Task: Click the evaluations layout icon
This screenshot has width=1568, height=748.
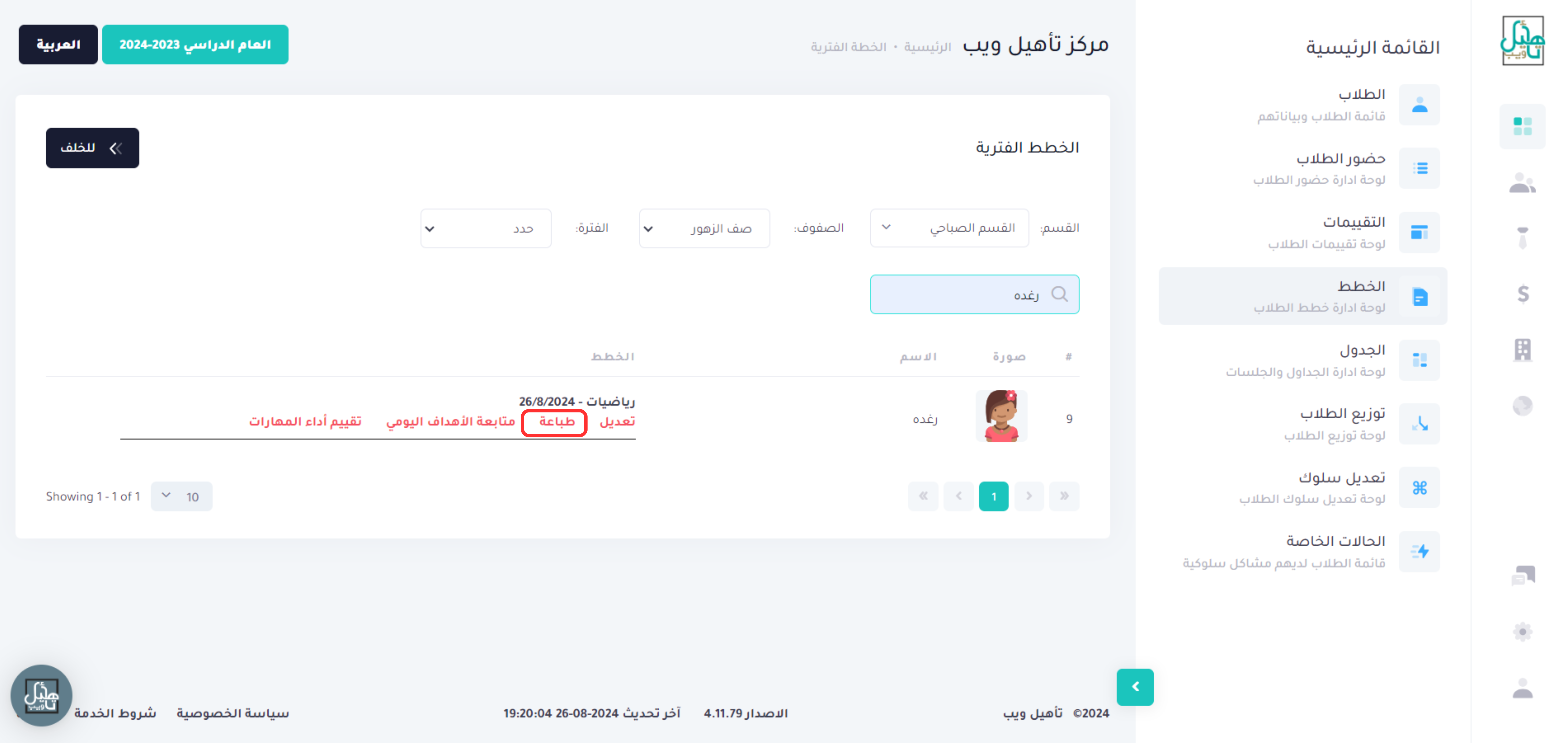Action: pos(1419,233)
